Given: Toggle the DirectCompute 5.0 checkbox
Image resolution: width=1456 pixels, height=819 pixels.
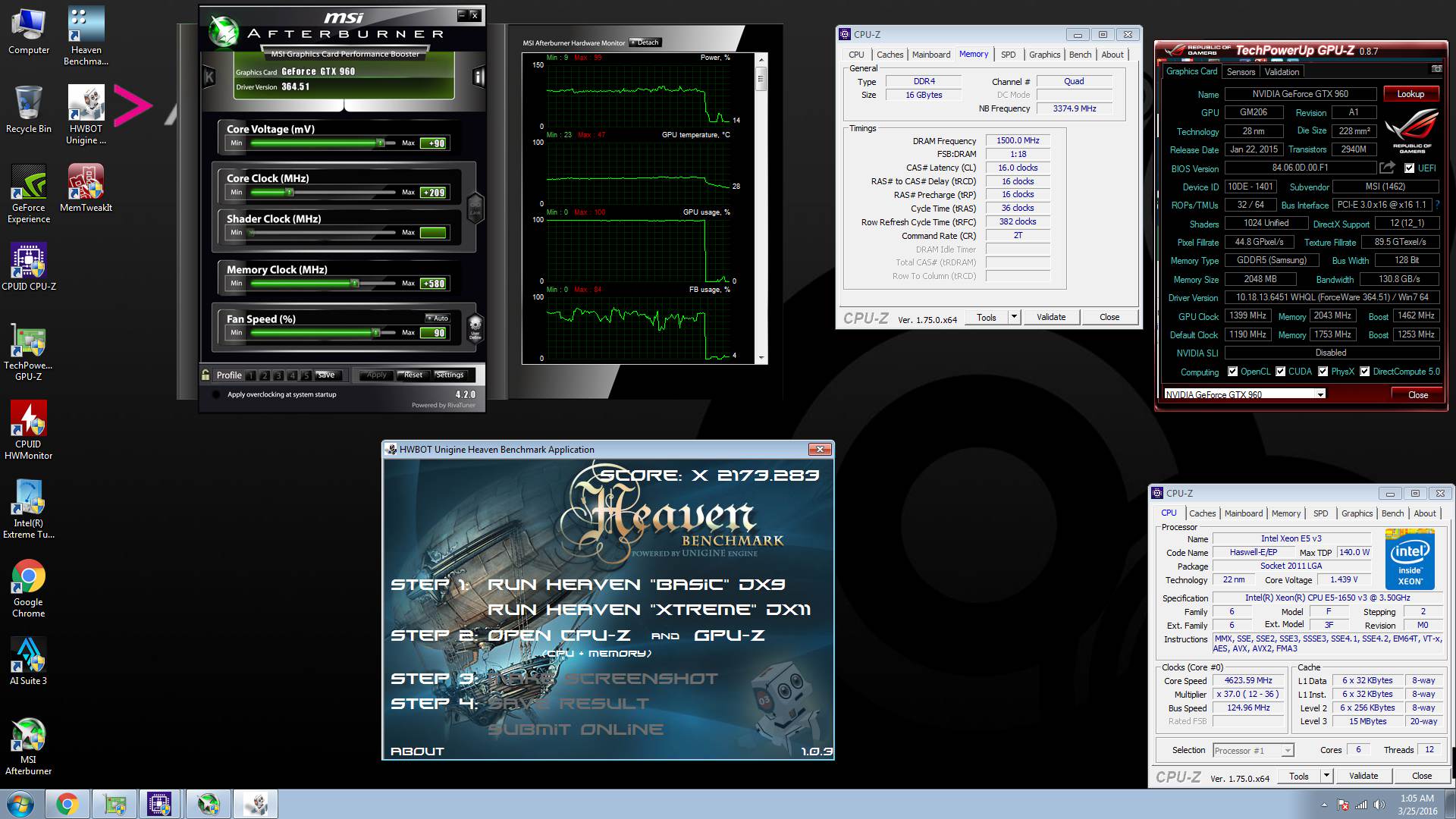Looking at the screenshot, I should pos(1365,372).
